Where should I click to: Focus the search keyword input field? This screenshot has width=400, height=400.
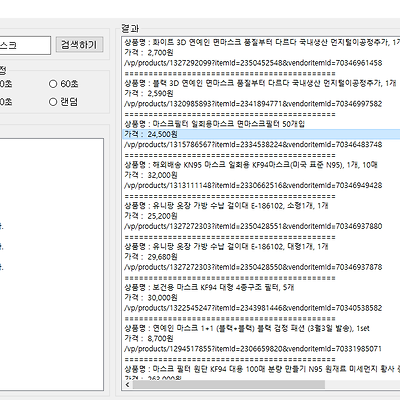pos(25,45)
